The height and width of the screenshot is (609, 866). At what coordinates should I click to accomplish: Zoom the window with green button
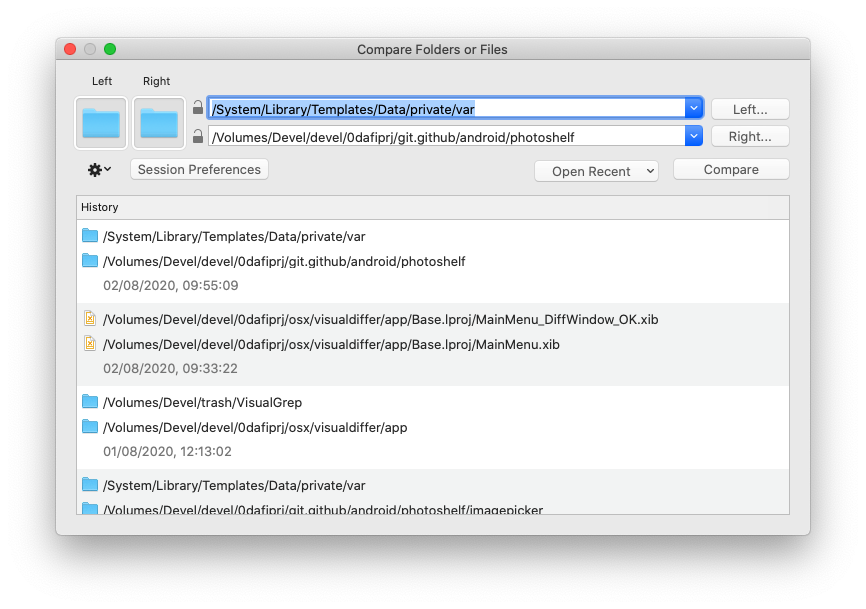tap(110, 49)
